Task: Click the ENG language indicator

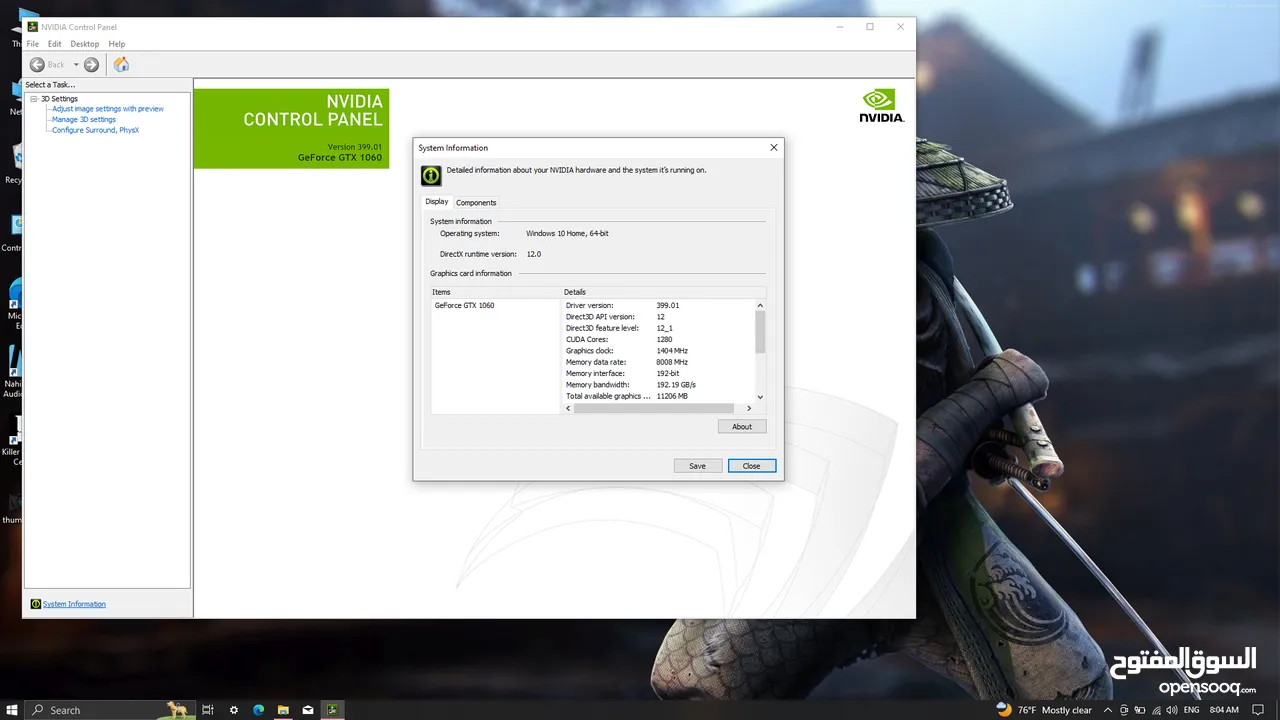Action: [1192, 710]
